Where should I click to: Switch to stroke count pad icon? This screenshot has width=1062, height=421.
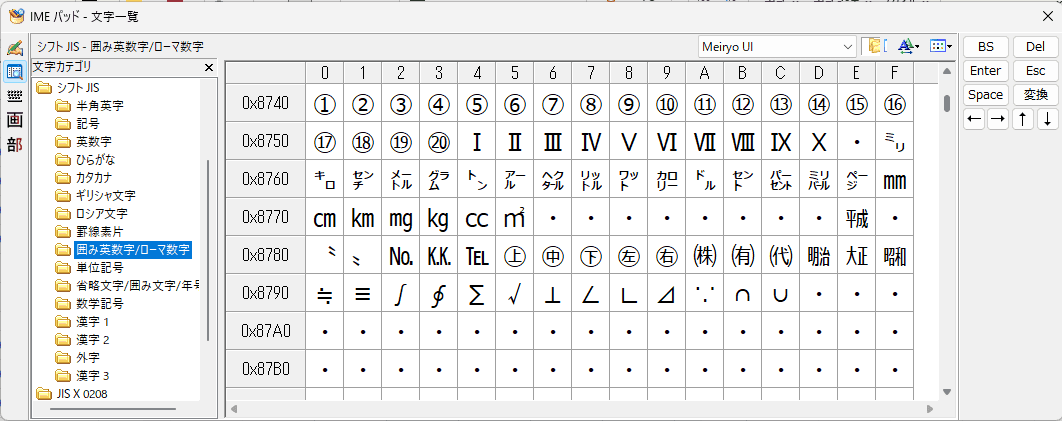pyautogui.click(x=14, y=120)
